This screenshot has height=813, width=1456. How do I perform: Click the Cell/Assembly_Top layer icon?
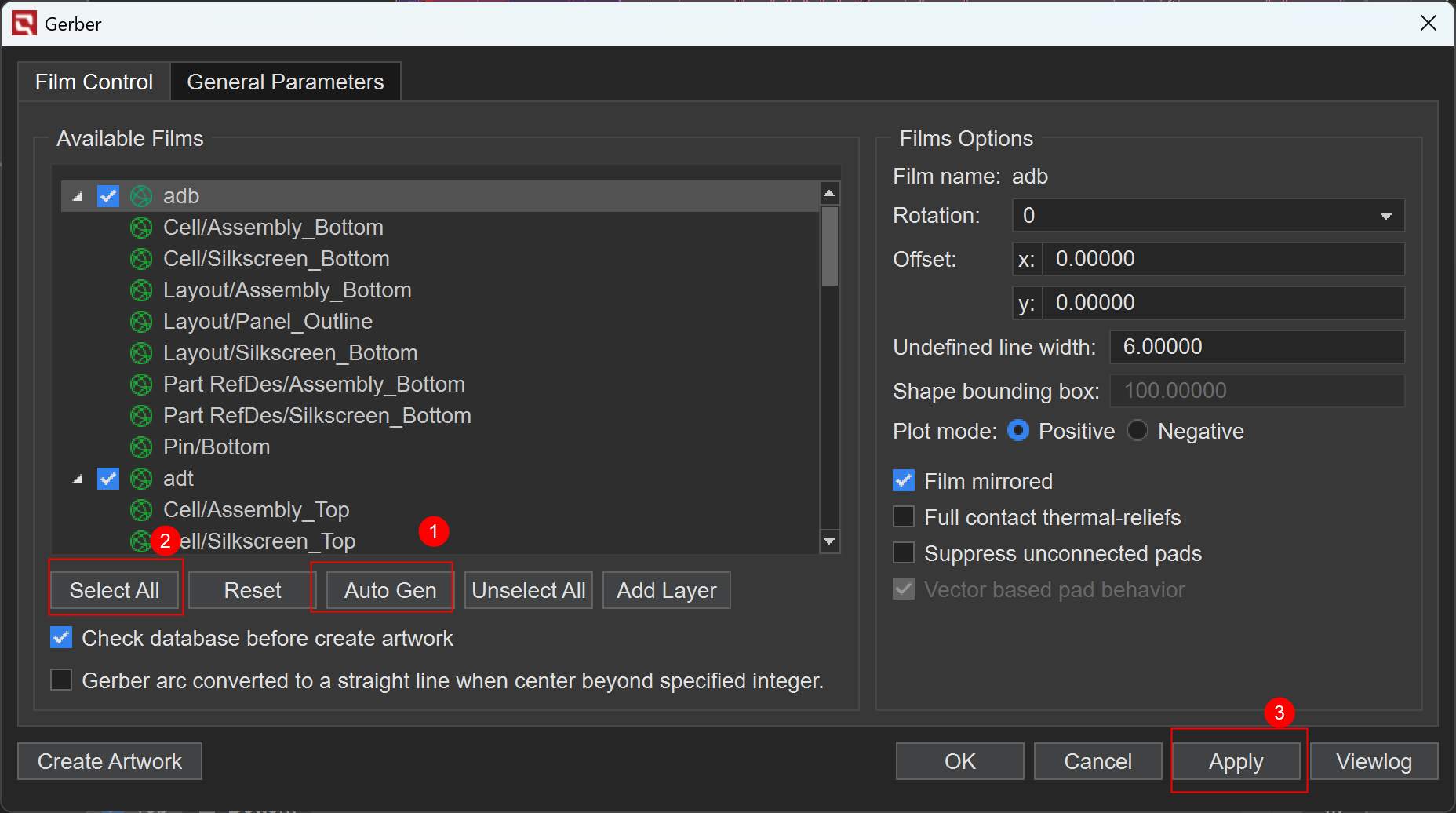[141, 510]
